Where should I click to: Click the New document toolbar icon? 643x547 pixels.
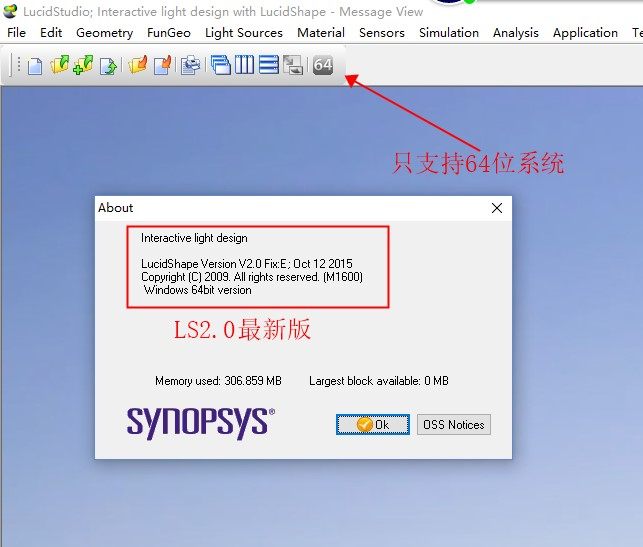35,66
